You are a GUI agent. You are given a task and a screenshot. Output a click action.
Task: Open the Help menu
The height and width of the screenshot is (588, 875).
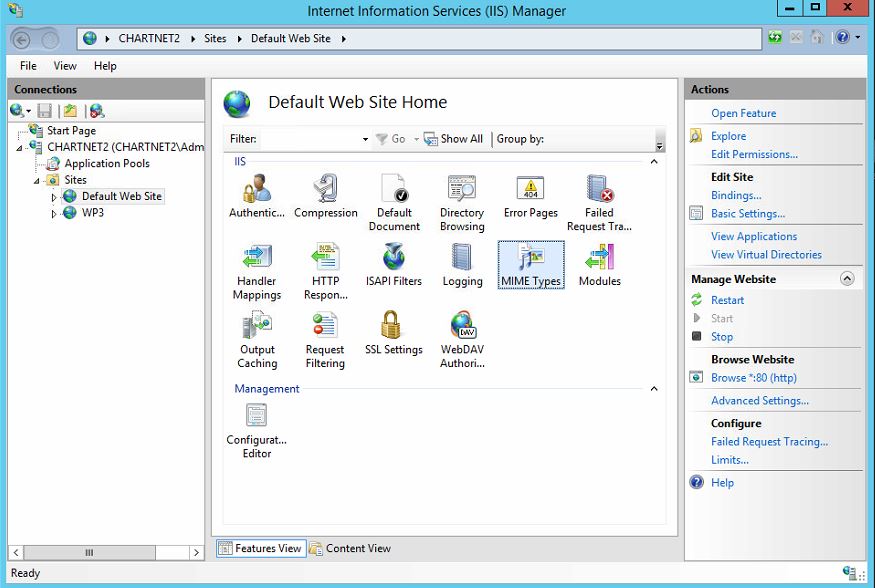tap(105, 66)
